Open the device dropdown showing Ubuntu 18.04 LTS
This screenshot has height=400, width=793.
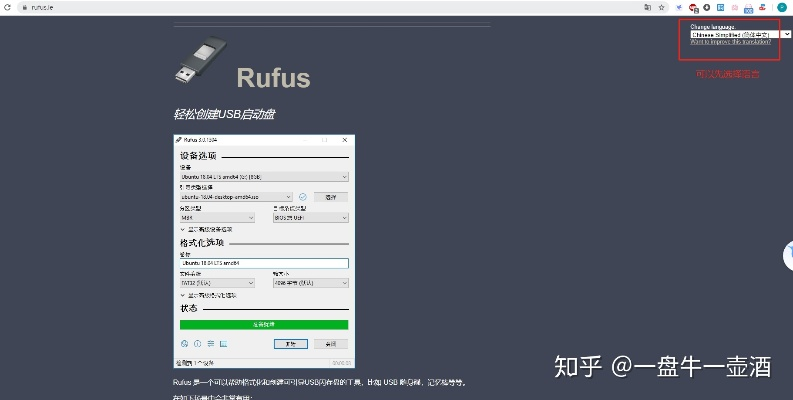[x=264, y=177]
